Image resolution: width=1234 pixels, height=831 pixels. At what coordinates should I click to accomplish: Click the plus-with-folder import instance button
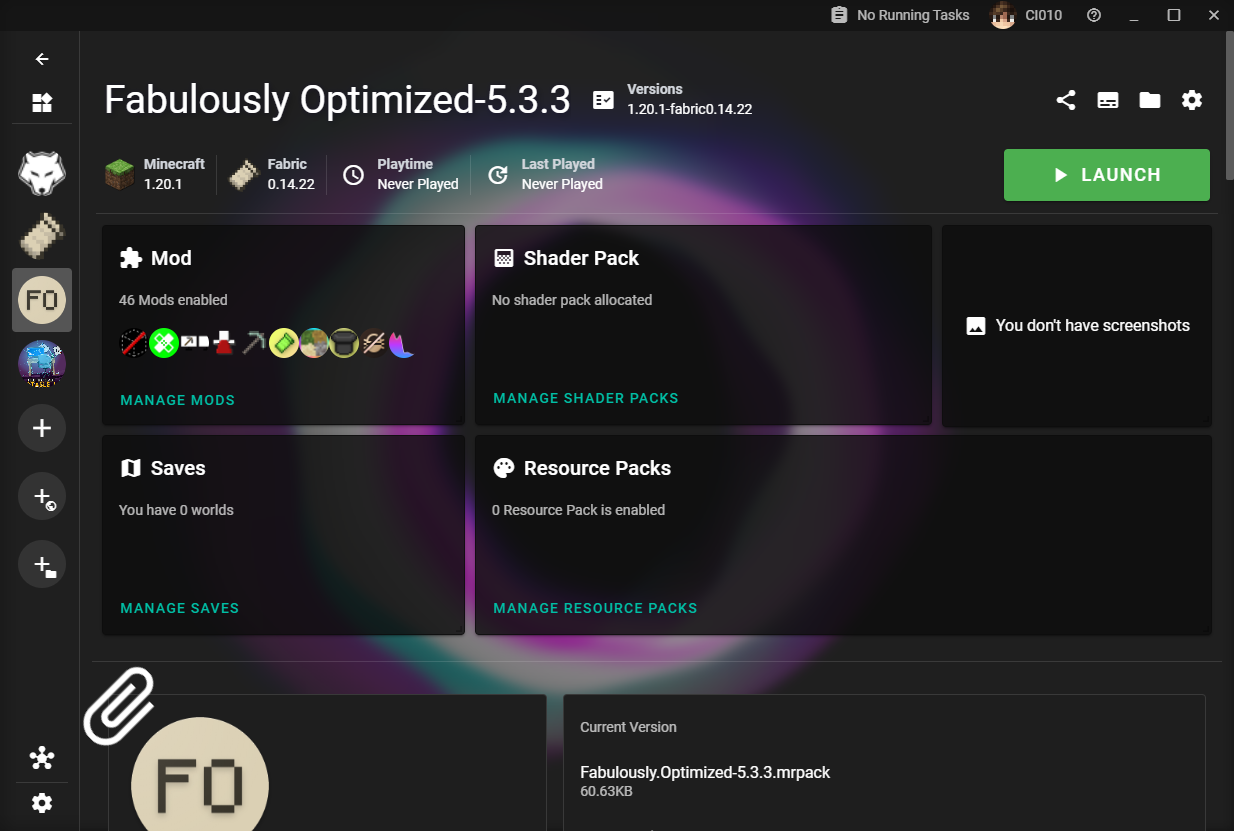42,565
